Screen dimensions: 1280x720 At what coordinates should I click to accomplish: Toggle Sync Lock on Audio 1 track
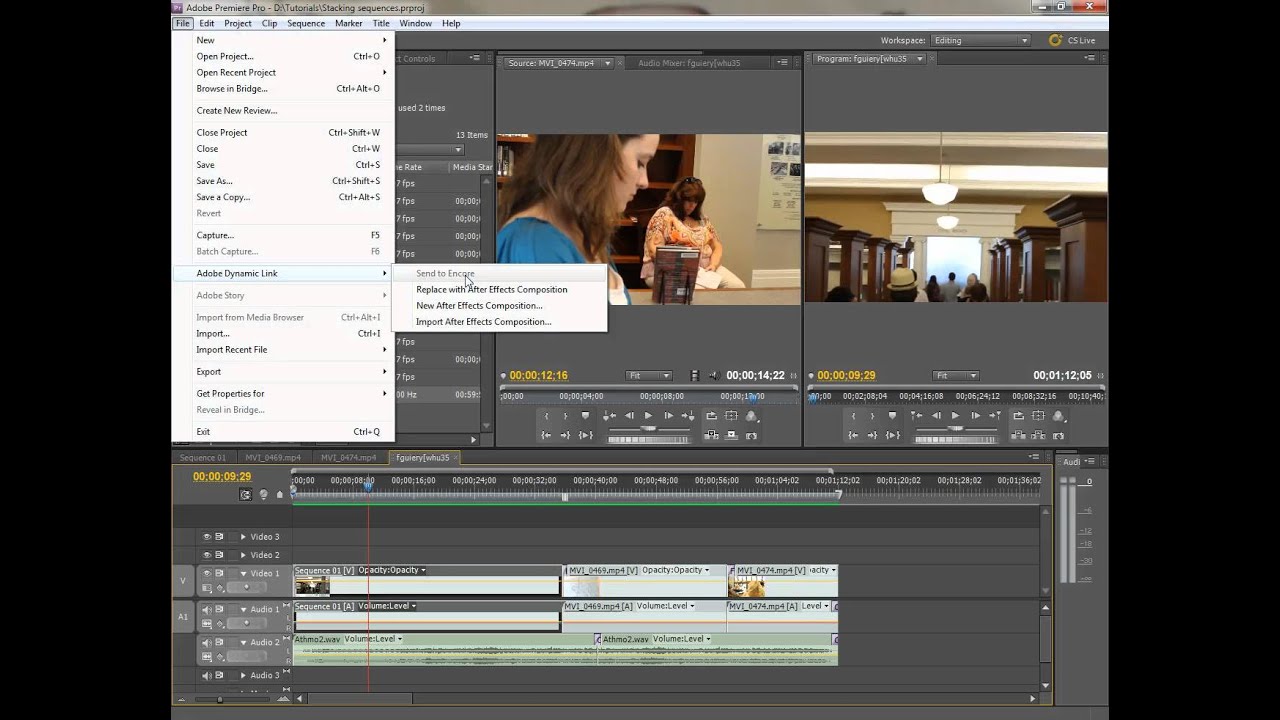coord(219,610)
